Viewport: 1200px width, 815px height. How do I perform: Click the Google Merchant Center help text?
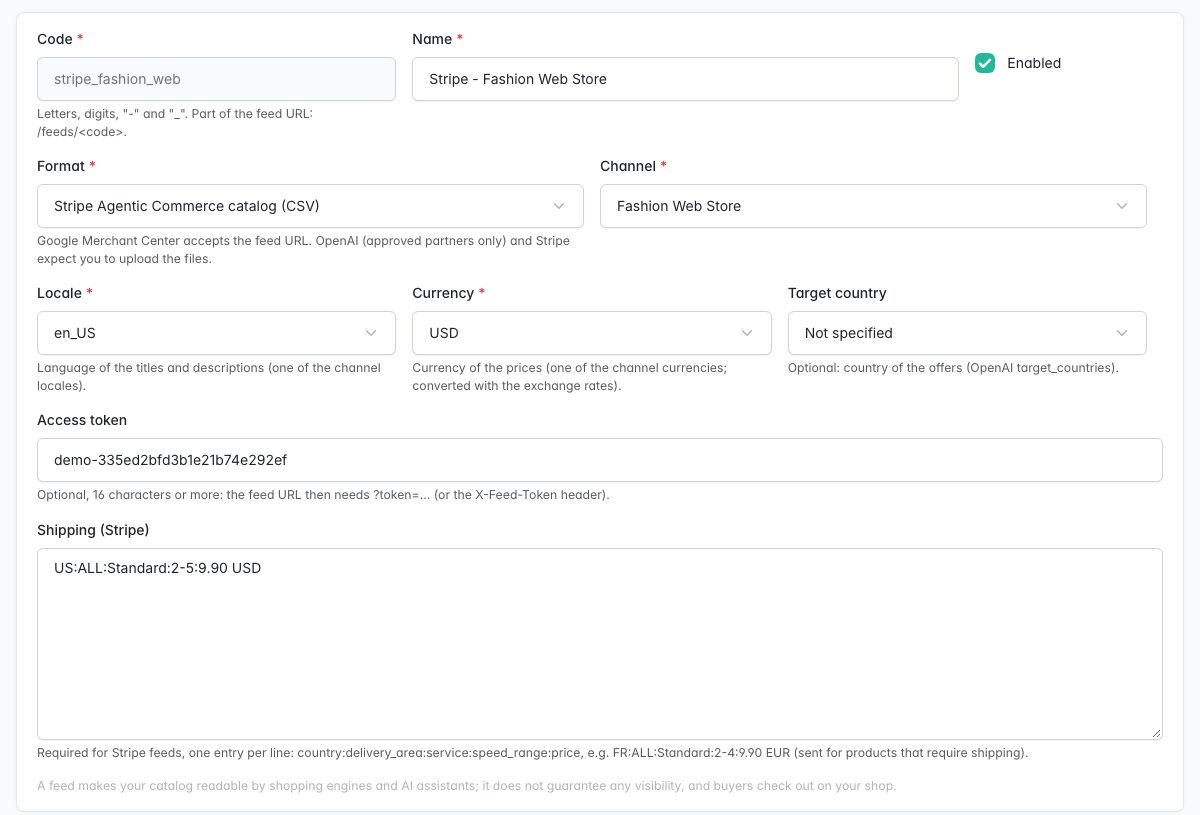[303, 249]
